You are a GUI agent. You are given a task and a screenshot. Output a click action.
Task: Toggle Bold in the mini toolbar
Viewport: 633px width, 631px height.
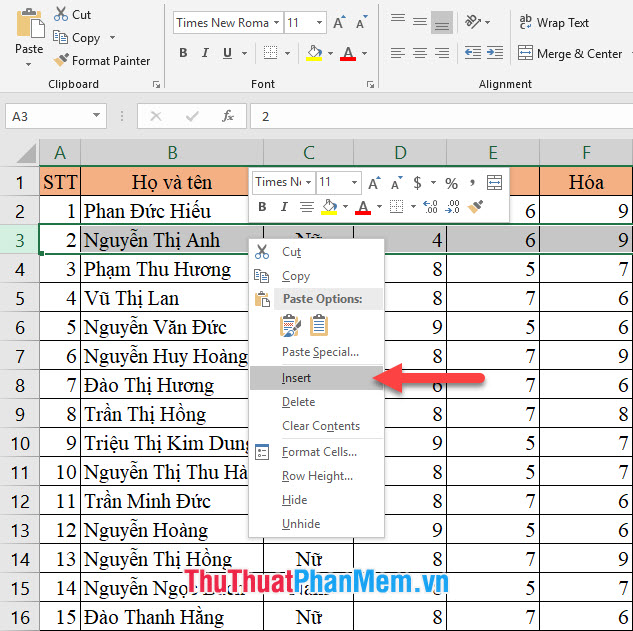click(262, 207)
